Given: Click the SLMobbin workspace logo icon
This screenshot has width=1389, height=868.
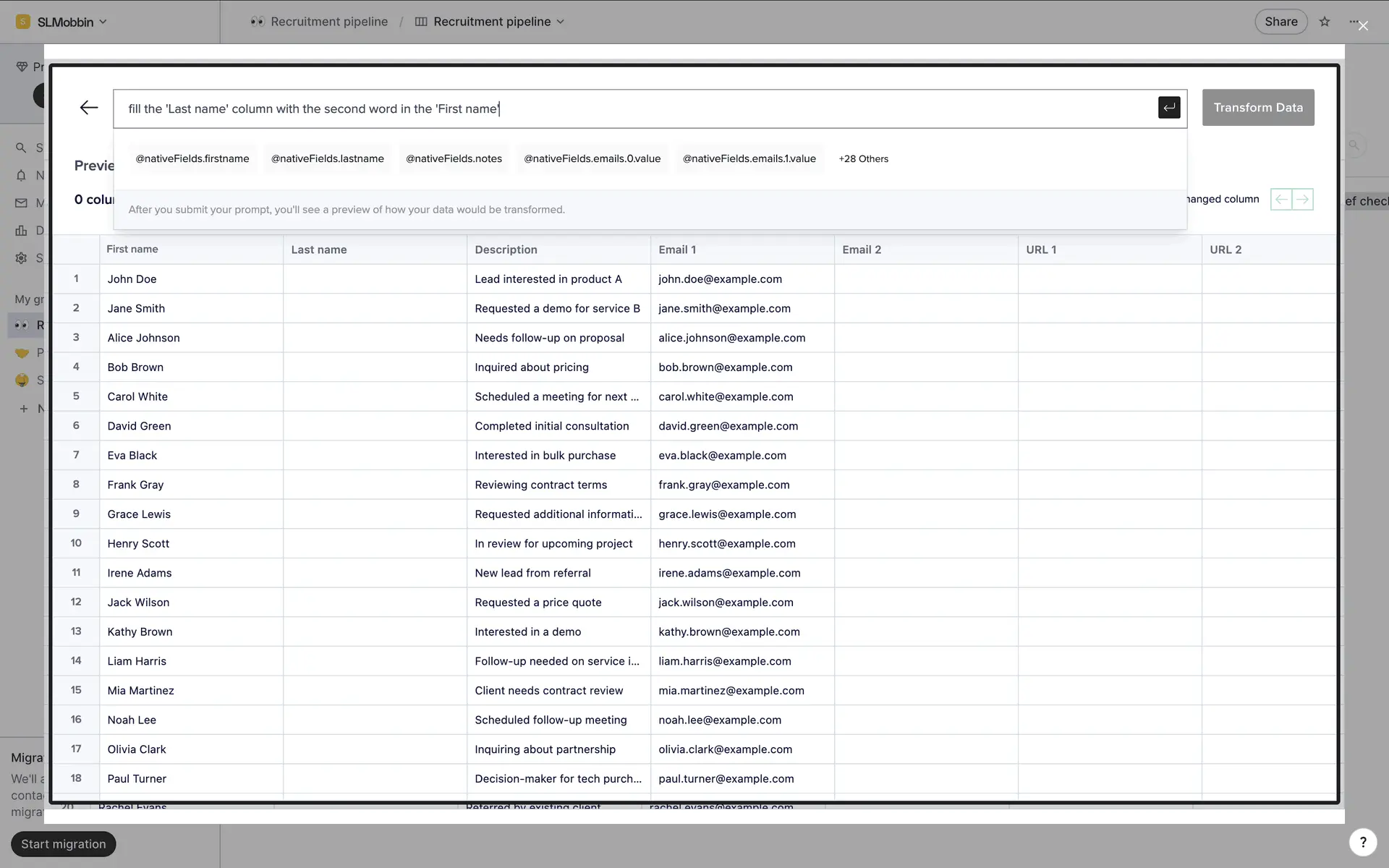Looking at the screenshot, I should click(23, 22).
